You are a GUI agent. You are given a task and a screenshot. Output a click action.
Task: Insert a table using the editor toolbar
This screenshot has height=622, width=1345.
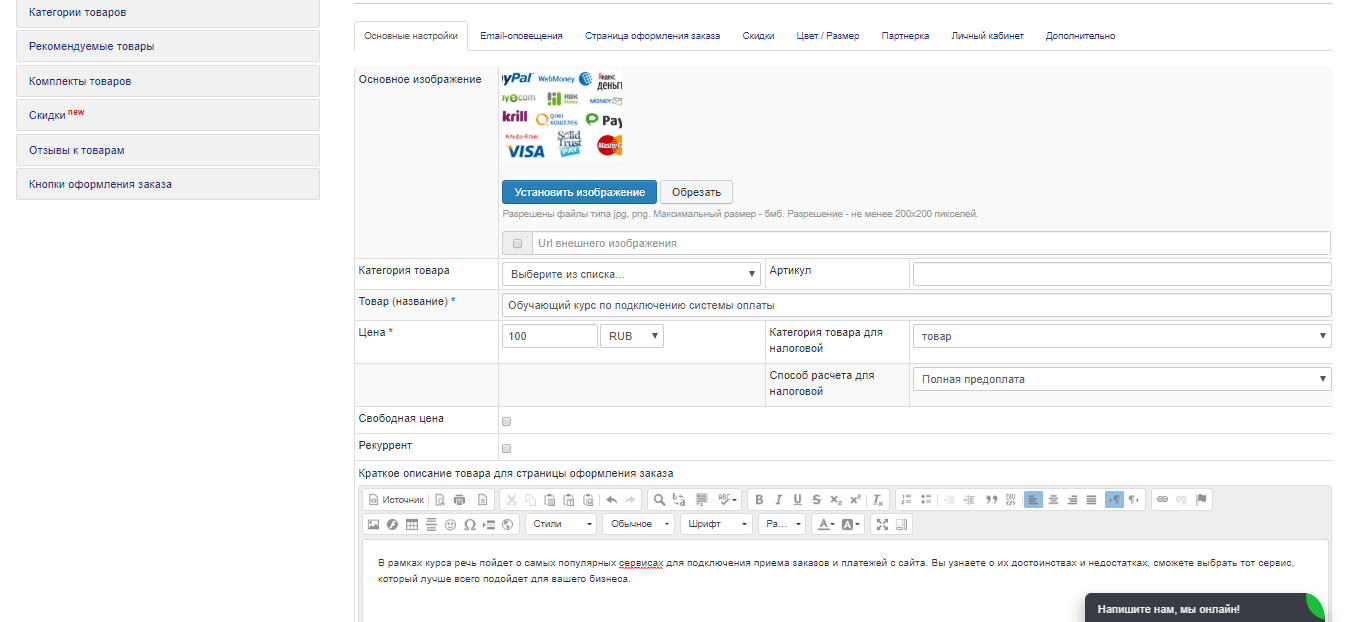coord(412,524)
